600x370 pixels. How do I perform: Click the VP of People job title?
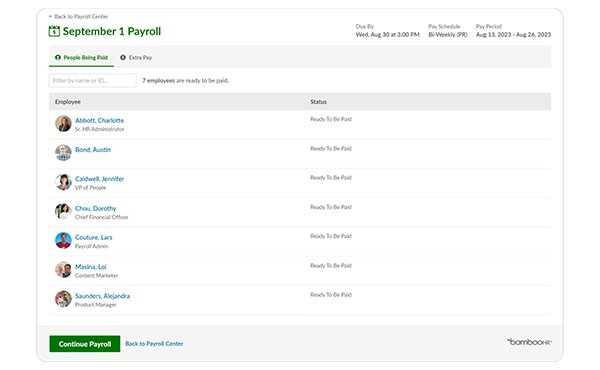coord(90,187)
